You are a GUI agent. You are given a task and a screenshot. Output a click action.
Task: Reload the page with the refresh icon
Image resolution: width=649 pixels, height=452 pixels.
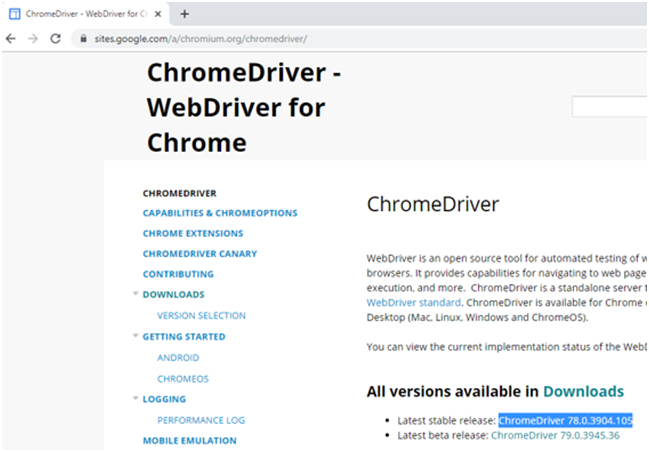click(x=55, y=39)
